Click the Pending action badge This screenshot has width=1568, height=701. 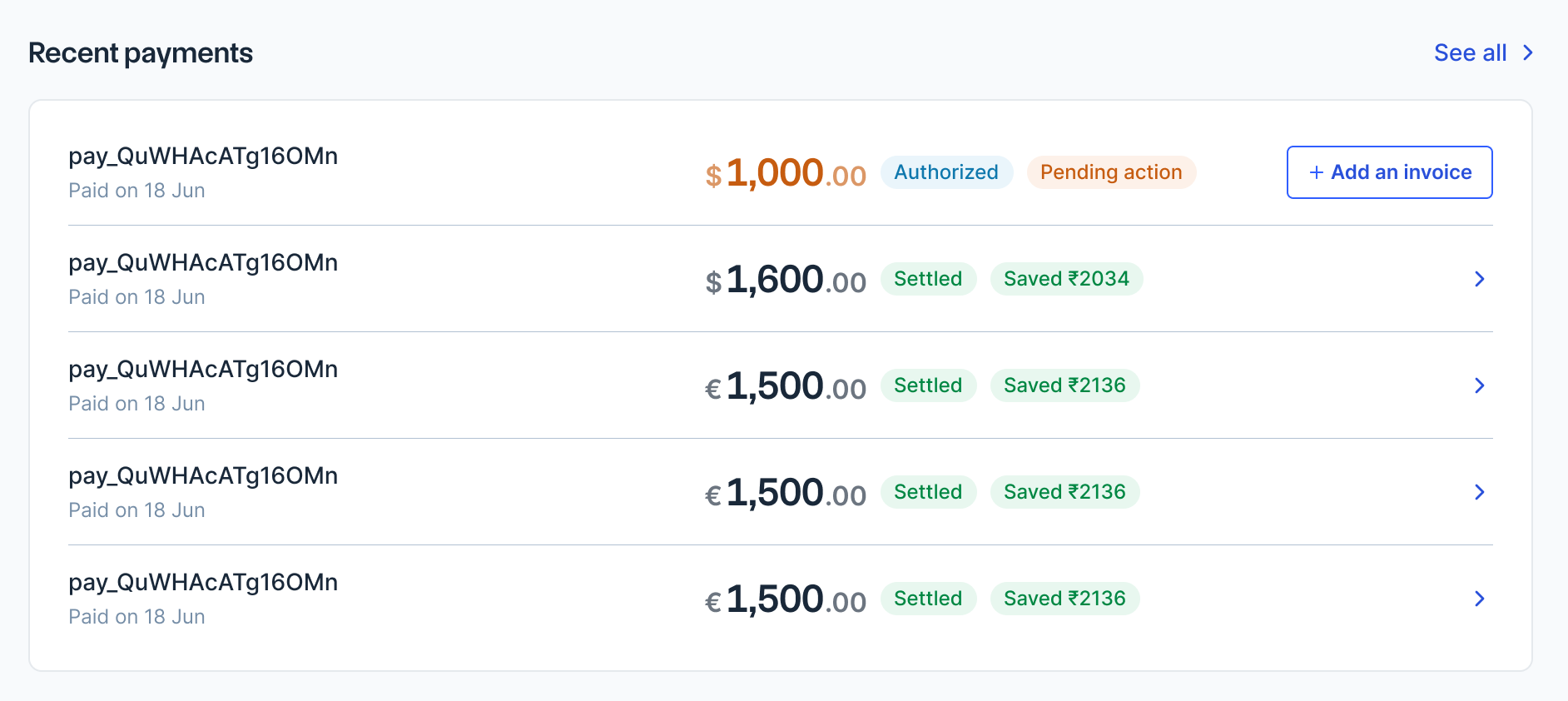1111,172
